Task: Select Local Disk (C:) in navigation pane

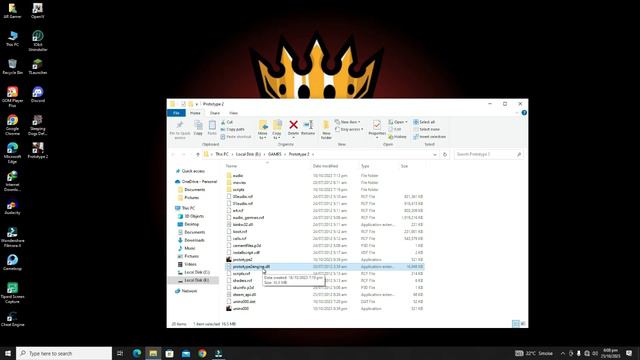Action: [x=193, y=272]
